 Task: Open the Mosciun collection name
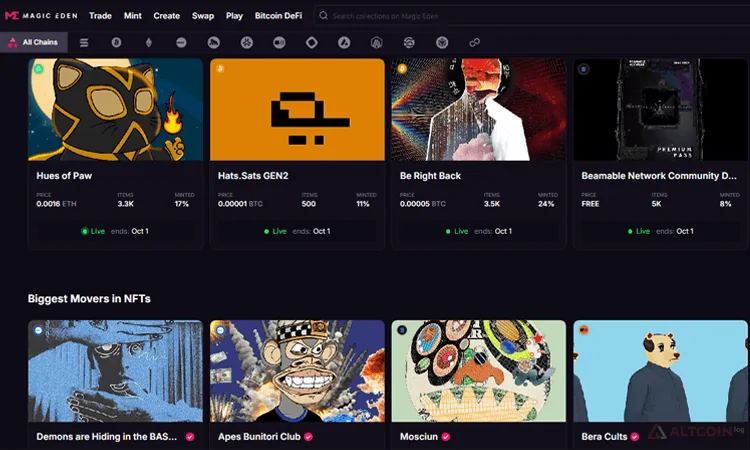click(x=419, y=437)
